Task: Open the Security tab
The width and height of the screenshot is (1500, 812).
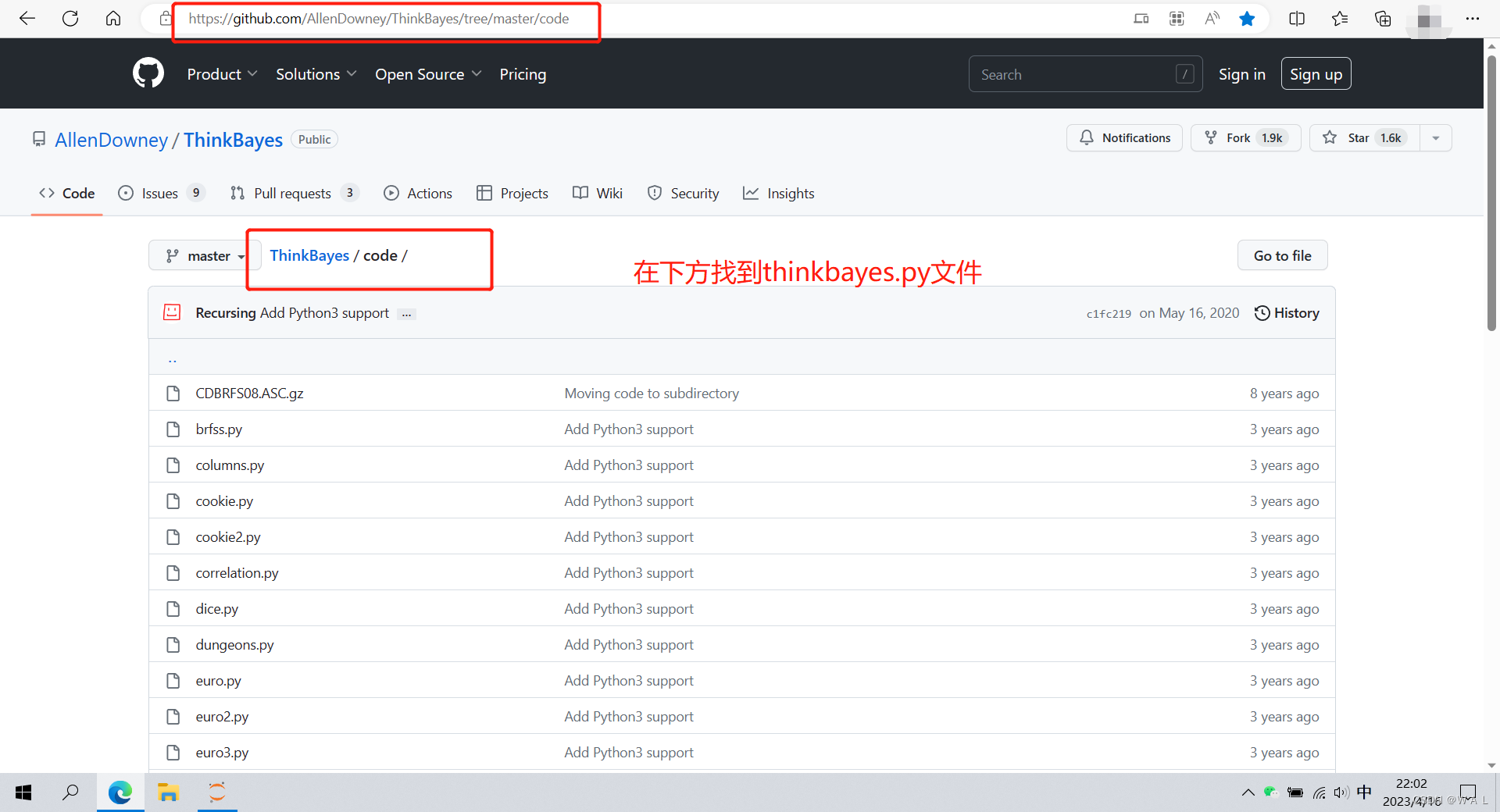Action: click(x=684, y=194)
